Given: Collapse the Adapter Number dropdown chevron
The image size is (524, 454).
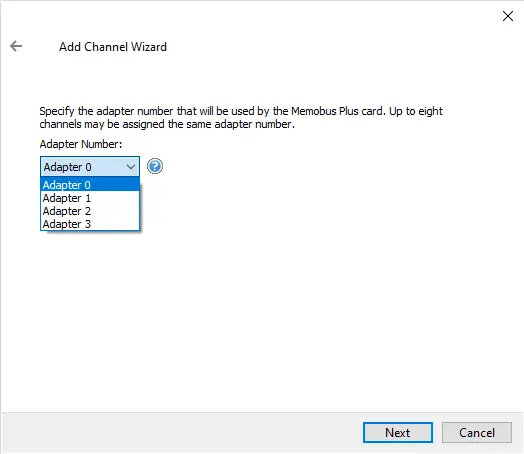Looking at the screenshot, I should (x=131, y=166).
